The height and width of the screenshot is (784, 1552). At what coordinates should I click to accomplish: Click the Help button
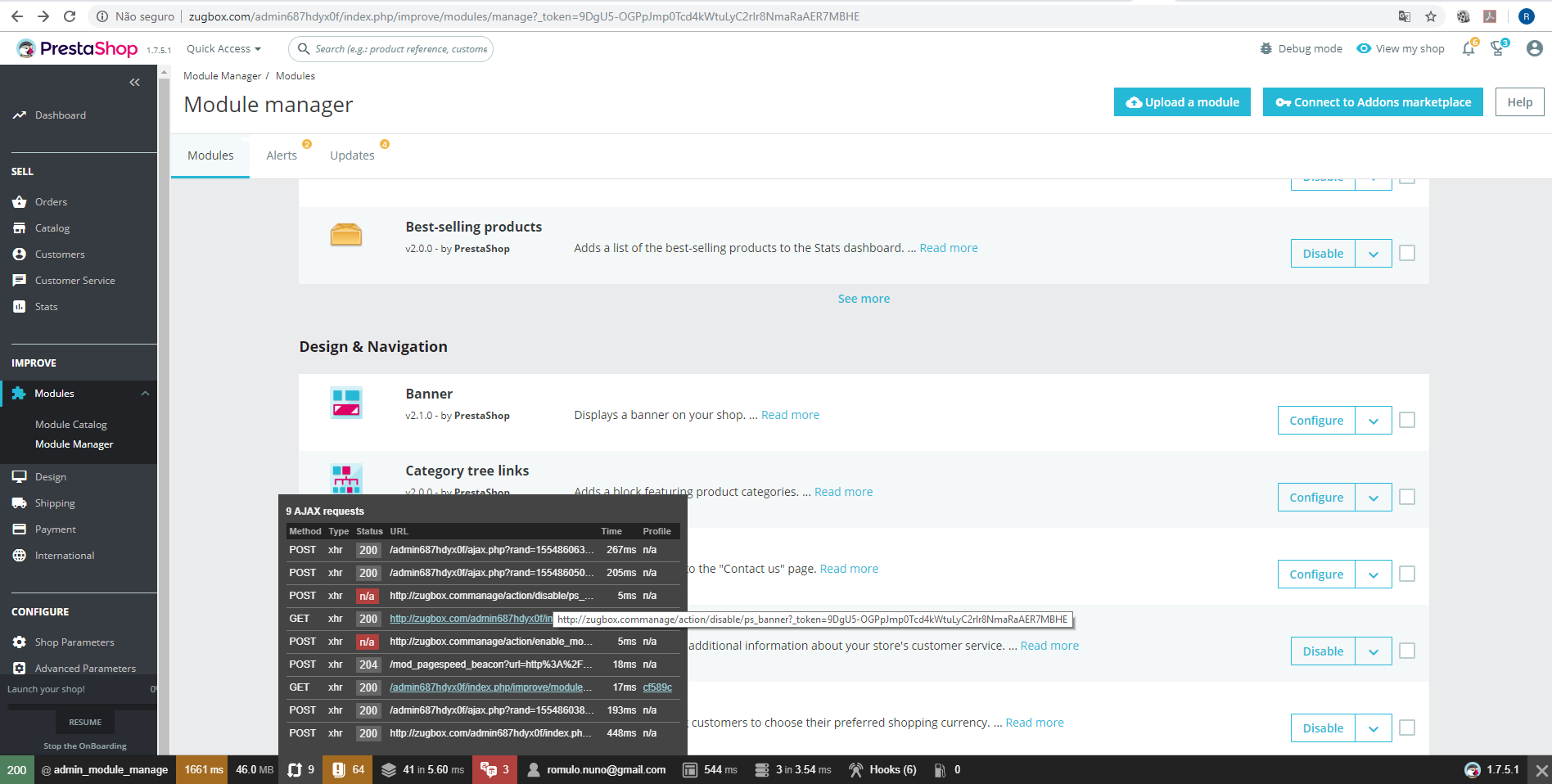coord(1520,102)
